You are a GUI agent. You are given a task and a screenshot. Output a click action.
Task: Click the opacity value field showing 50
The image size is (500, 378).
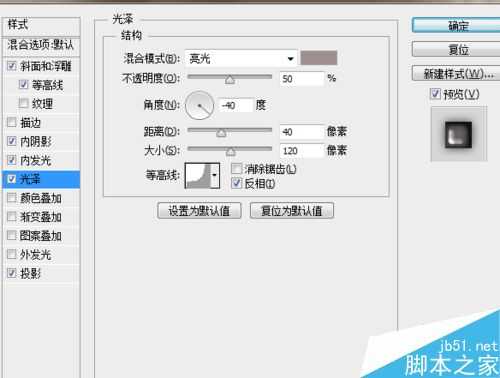coord(302,79)
